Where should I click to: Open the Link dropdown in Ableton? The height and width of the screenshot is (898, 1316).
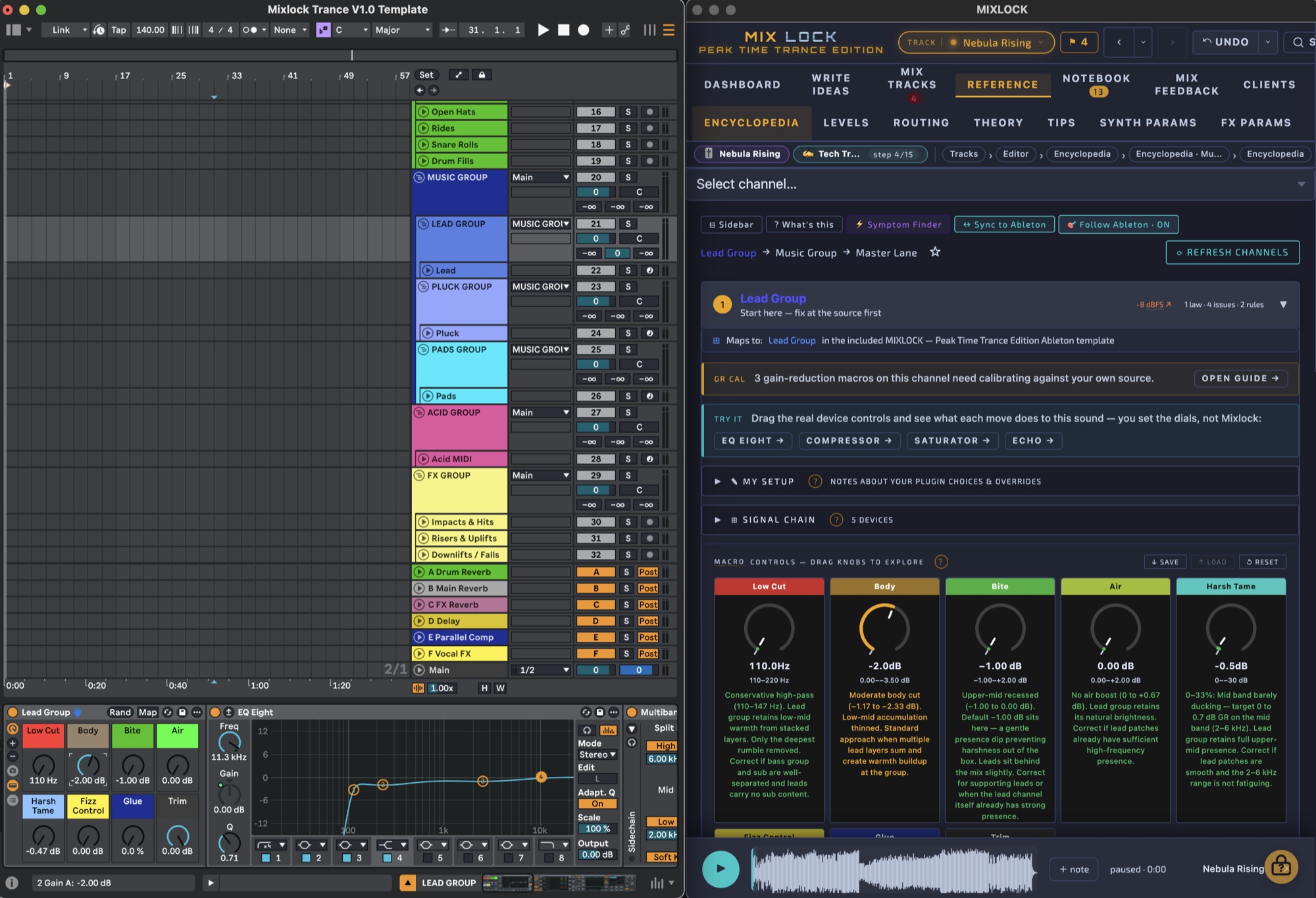[x=64, y=30]
